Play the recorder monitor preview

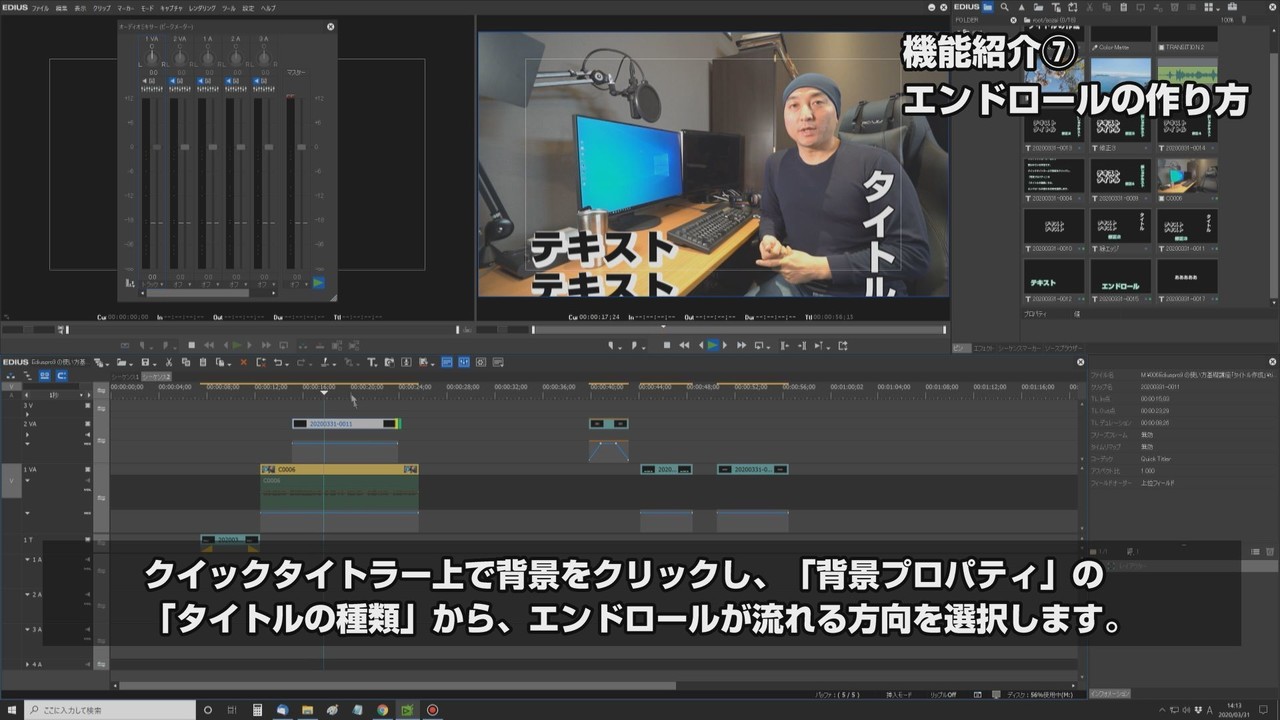coord(713,345)
